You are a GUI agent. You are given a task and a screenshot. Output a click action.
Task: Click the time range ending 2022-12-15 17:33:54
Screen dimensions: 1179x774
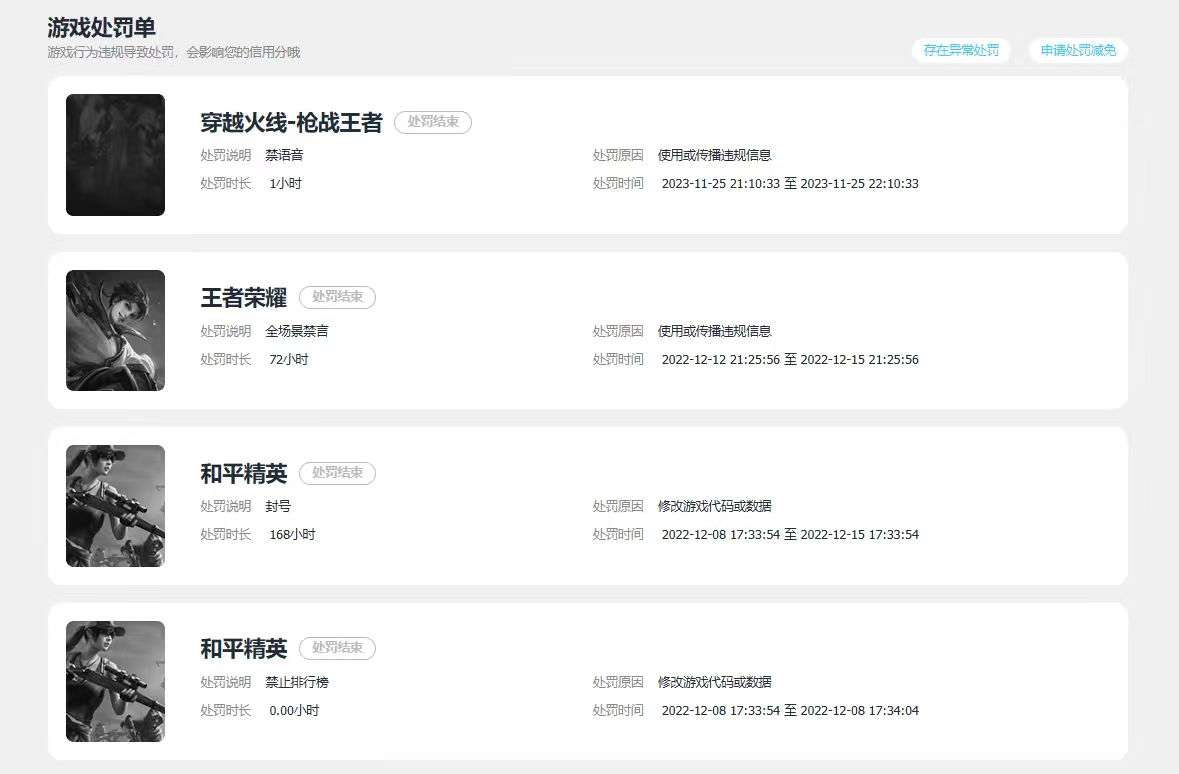[790, 535]
